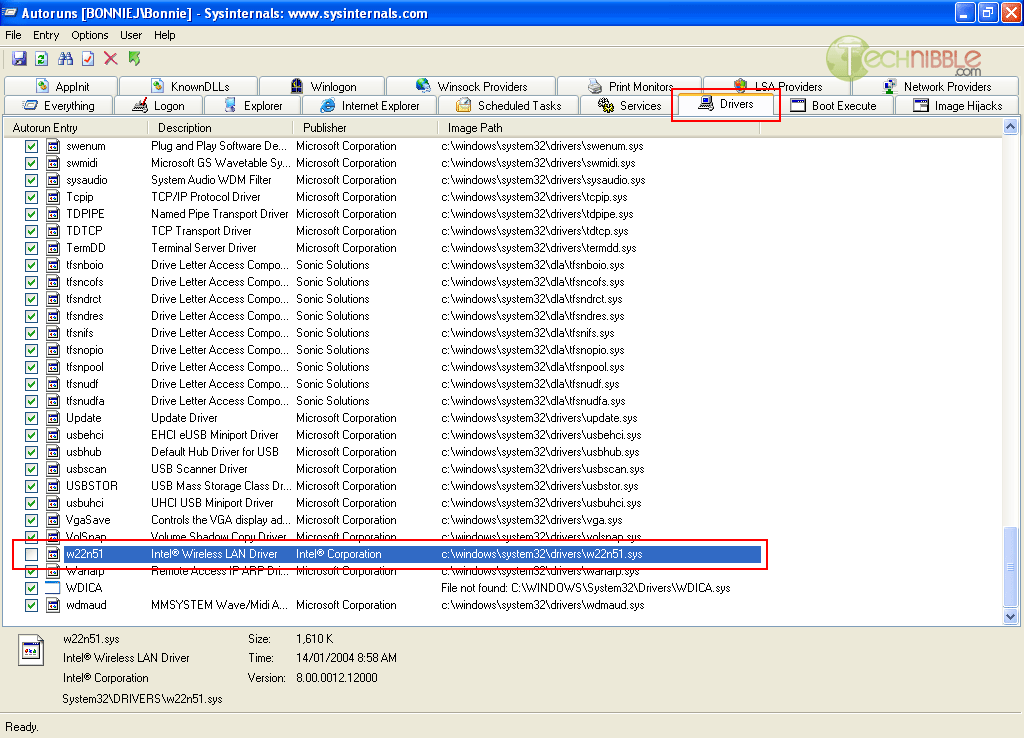
Task: Click the file icon of tfsnudfa row
Action: coord(53,401)
